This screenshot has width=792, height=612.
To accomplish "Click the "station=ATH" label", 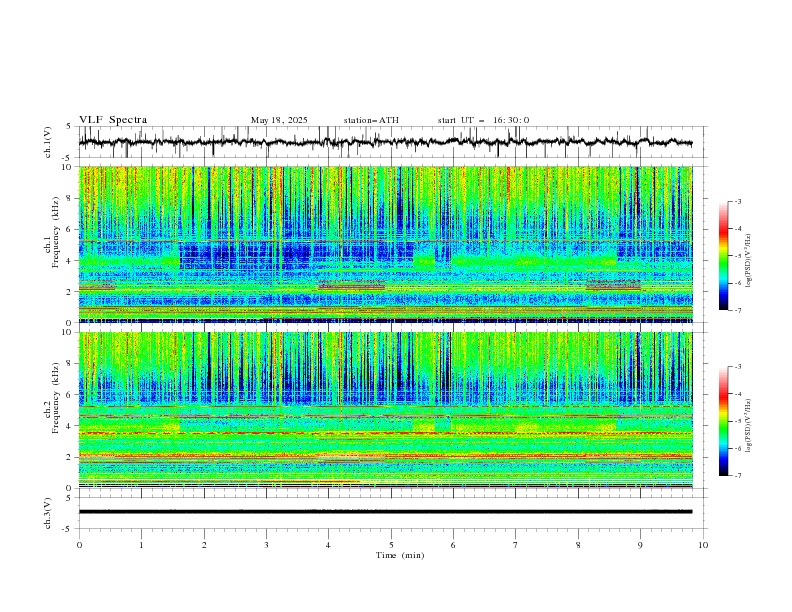I will point(371,120).
